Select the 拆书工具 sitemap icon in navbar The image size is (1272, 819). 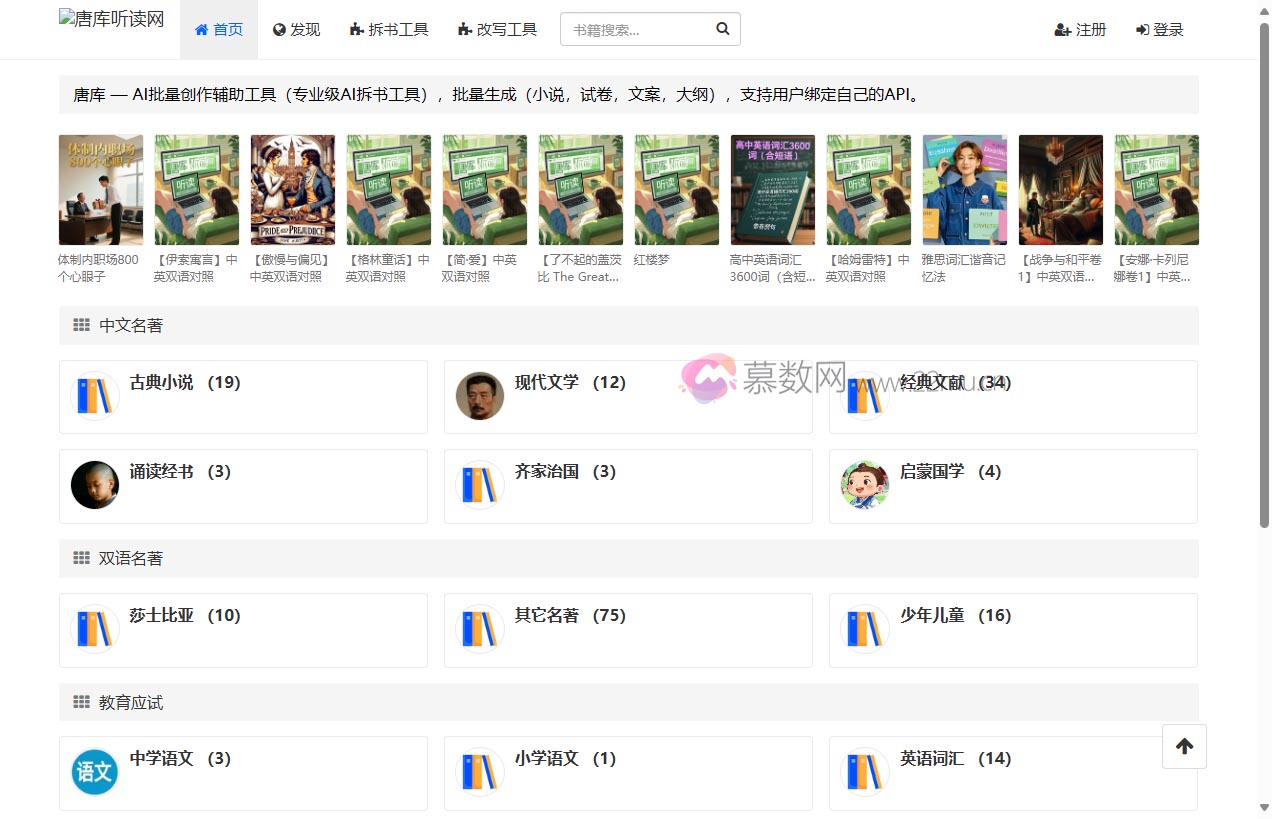(354, 29)
